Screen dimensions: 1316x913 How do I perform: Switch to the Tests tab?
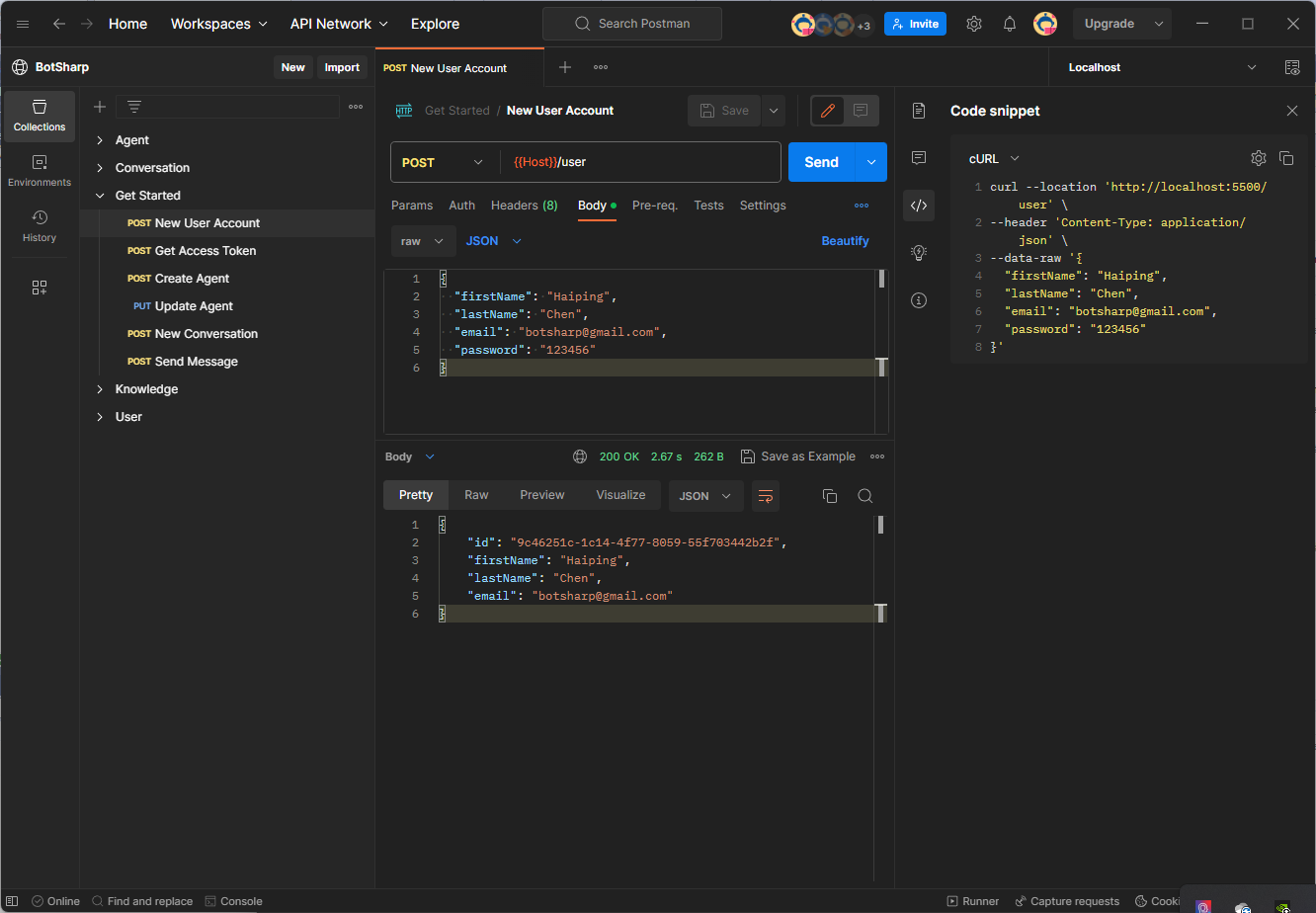(709, 206)
